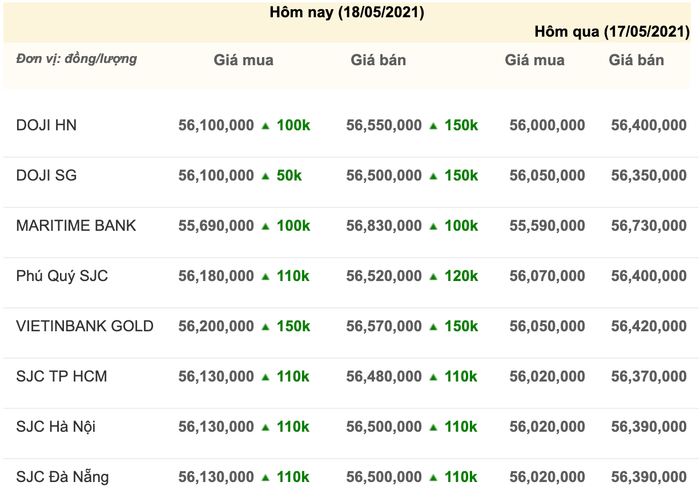Viewport: 700px width, 497px height.
Task: Click DOJI HN today's buy price 56,100,000
Action: (x=216, y=125)
